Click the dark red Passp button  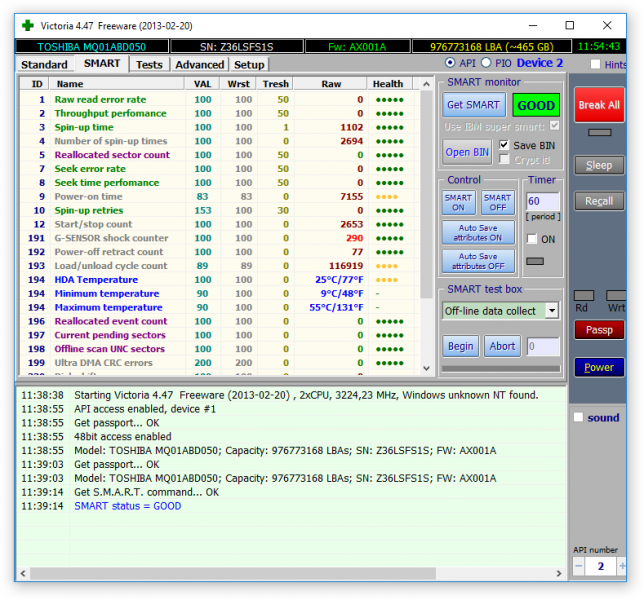(x=599, y=329)
